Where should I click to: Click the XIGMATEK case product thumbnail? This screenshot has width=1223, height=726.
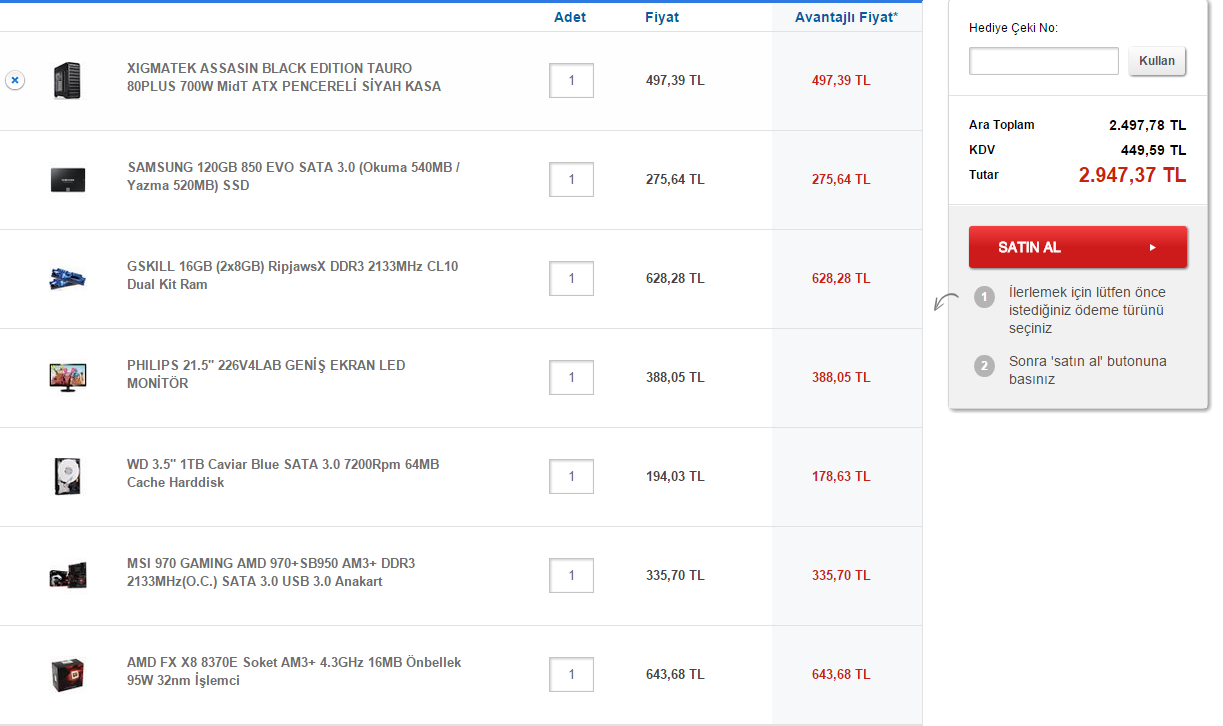click(x=68, y=80)
